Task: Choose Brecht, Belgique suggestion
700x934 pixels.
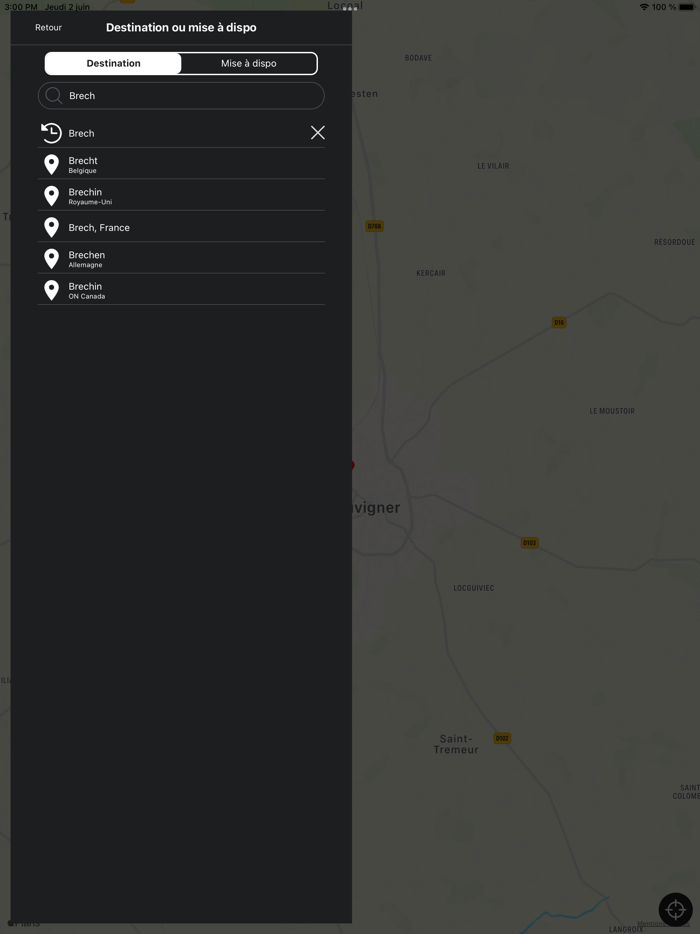Action: point(181,164)
